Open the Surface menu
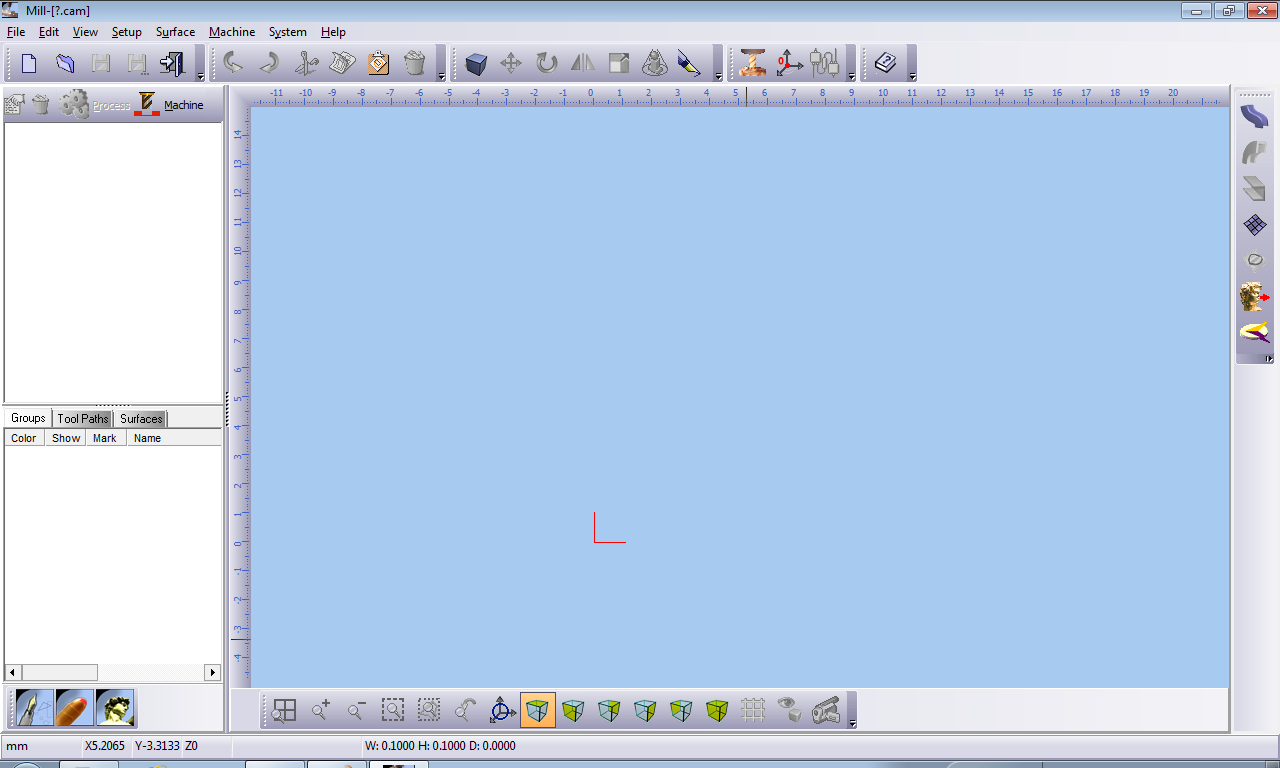This screenshot has width=1280, height=768. [x=175, y=31]
